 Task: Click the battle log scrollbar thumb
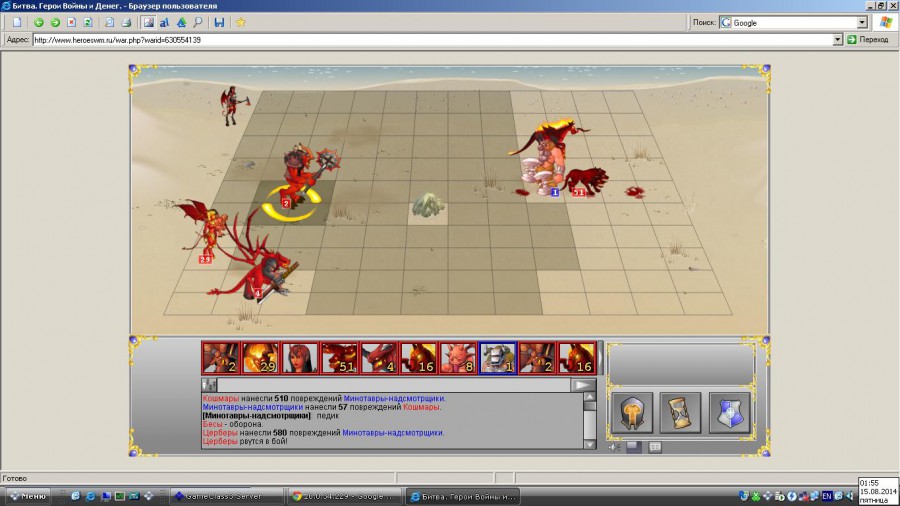(589, 406)
